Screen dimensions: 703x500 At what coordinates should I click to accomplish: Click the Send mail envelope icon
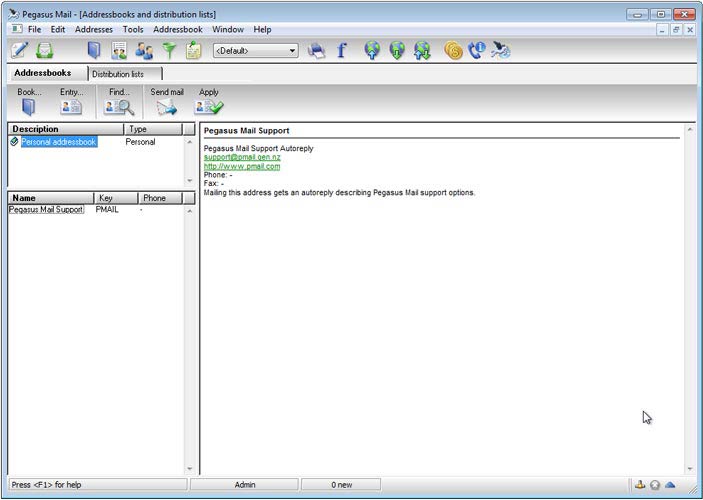pos(167,107)
